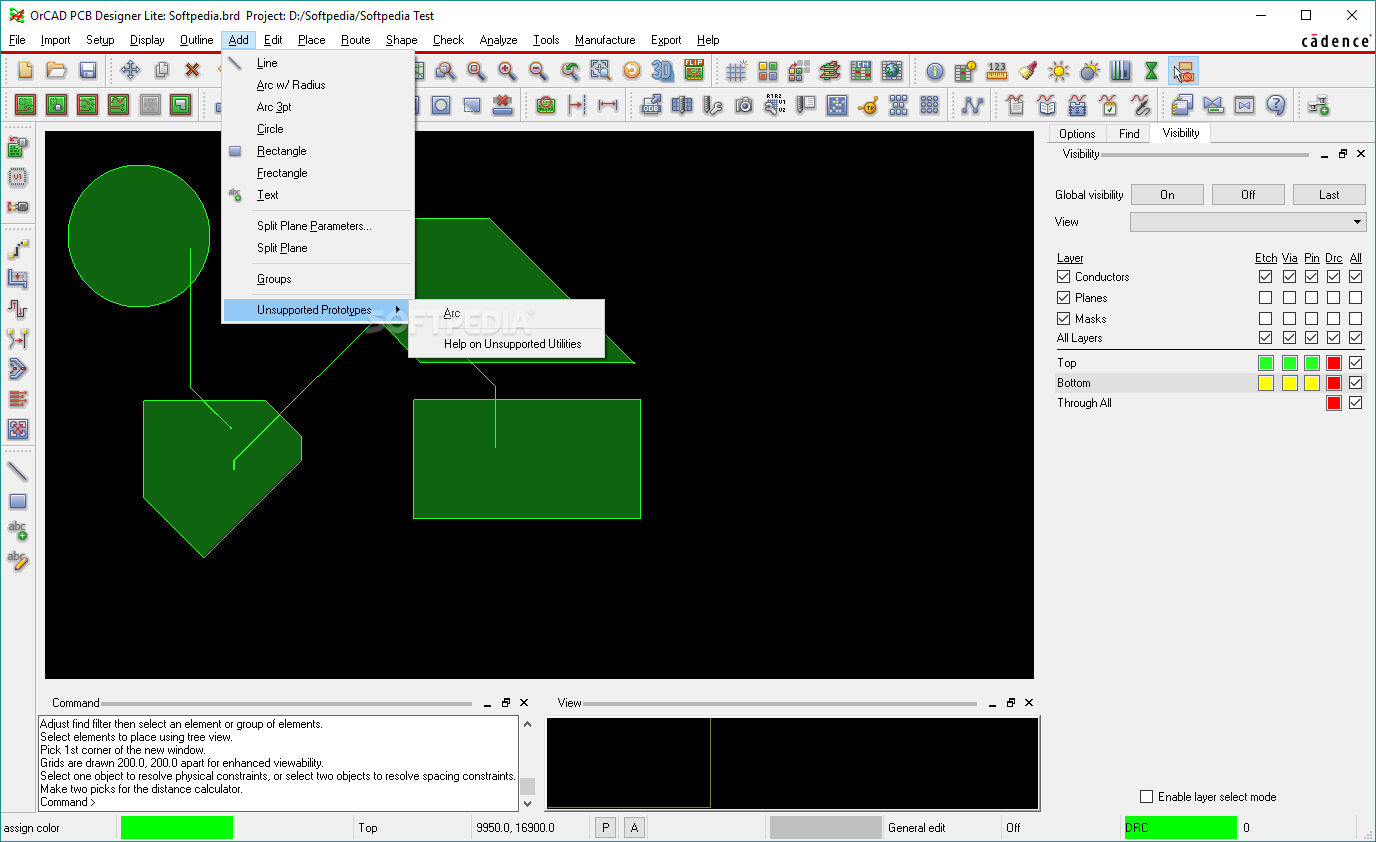Save the design with the floppy disk icon
Viewport: 1376px width, 842px height.
pos(87,70)
